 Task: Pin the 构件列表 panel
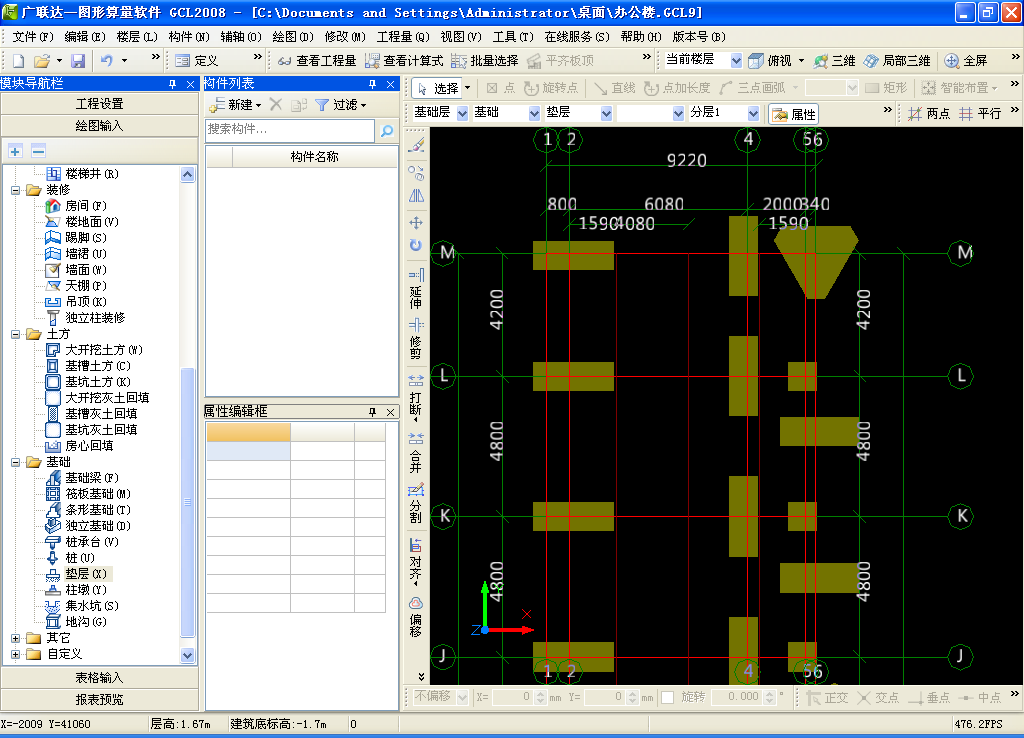pyautogui.click(x=373, y=84)
